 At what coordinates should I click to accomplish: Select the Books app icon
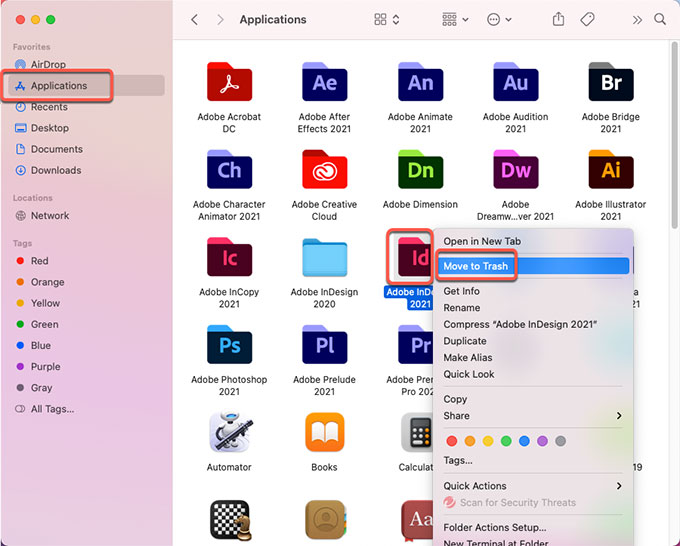(324, 432)
